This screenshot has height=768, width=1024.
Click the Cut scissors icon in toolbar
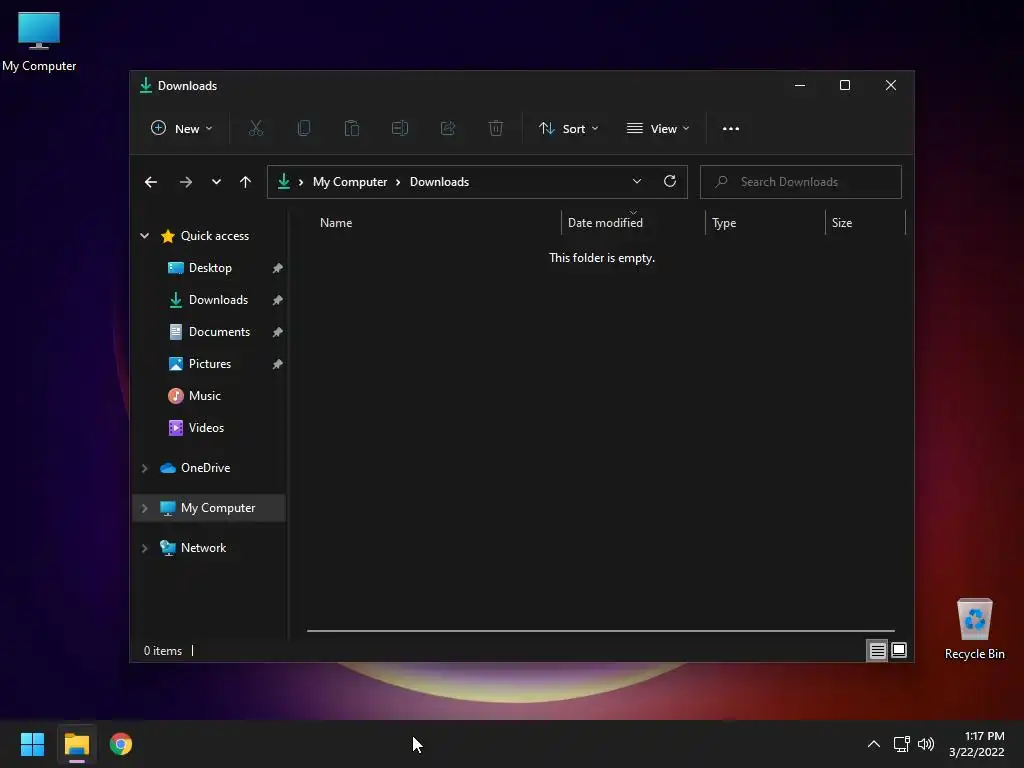[x=255, y=129]
